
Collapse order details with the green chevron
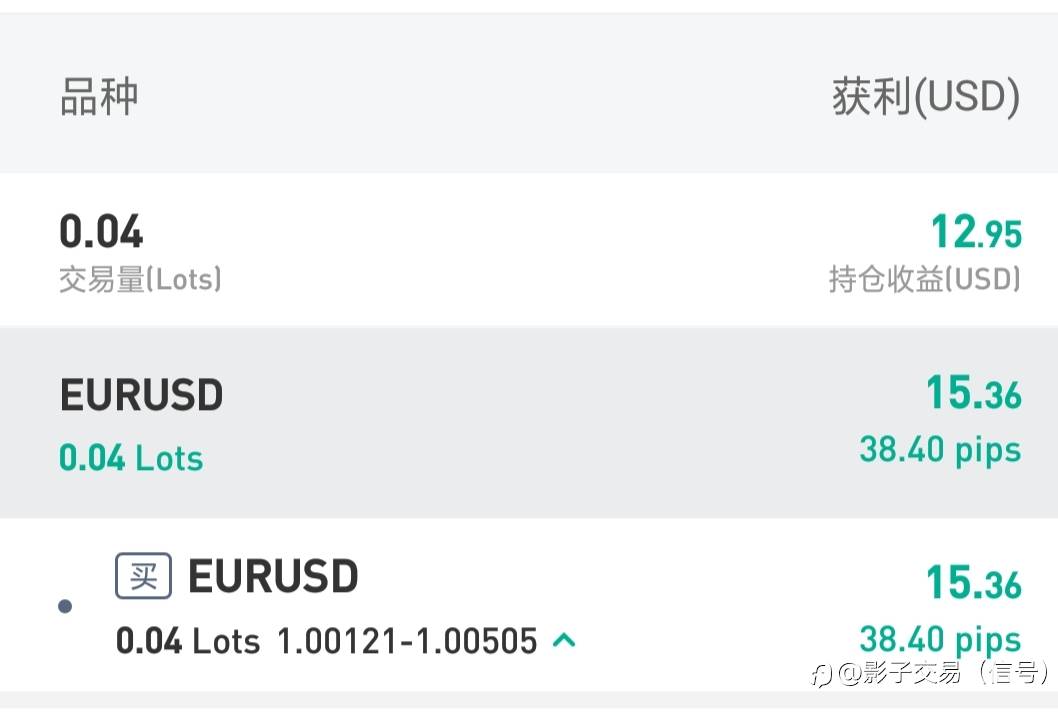click(x=564, y=639)
